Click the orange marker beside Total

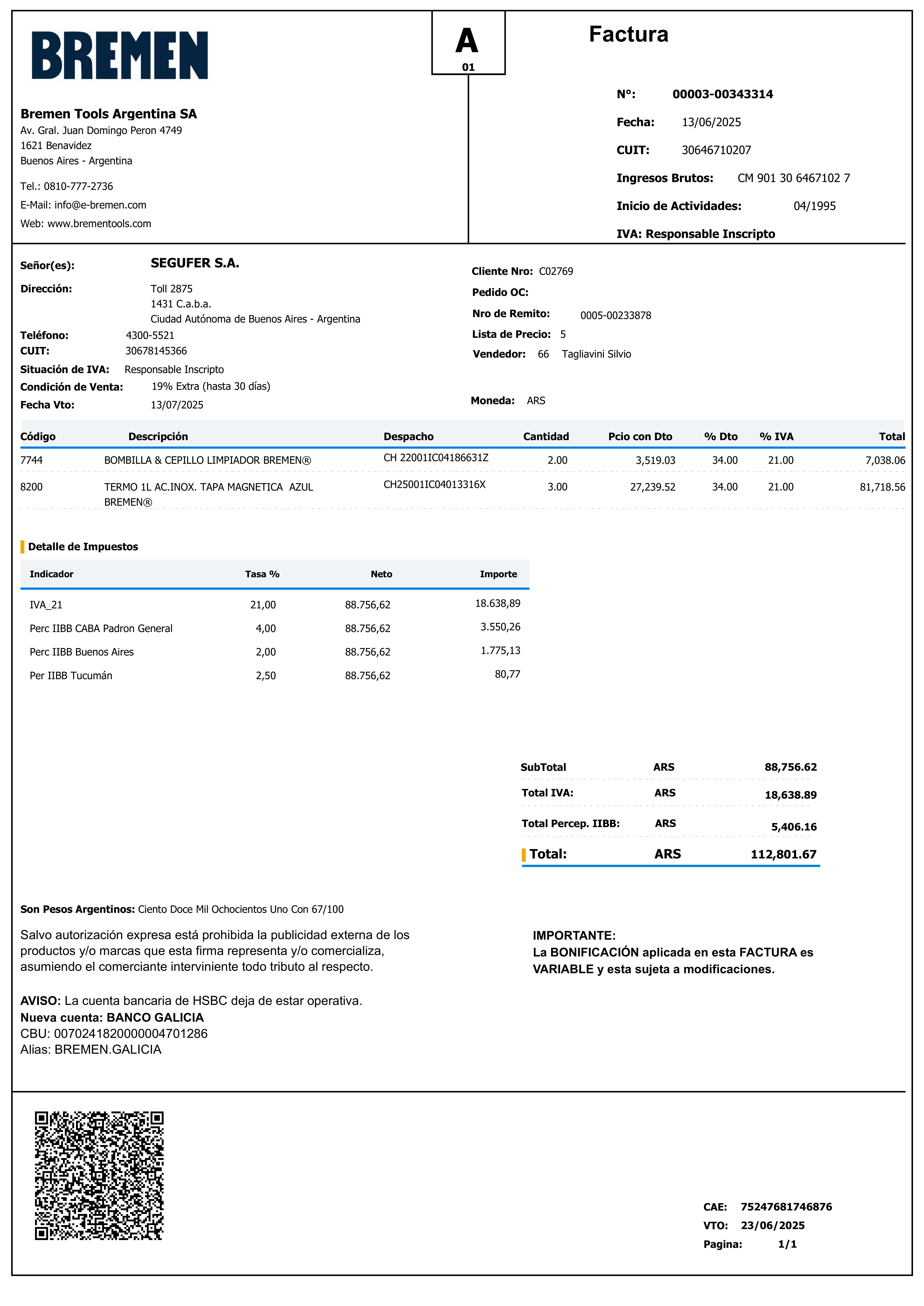pyautogui.click(x=523, y=854)
